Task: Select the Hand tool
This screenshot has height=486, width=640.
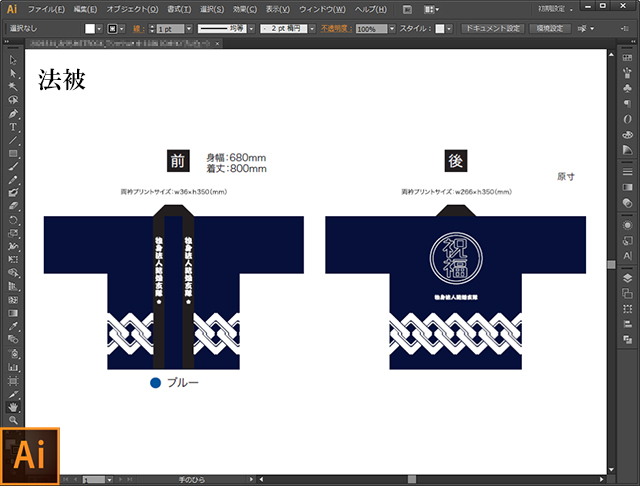Action: [13, 408]
